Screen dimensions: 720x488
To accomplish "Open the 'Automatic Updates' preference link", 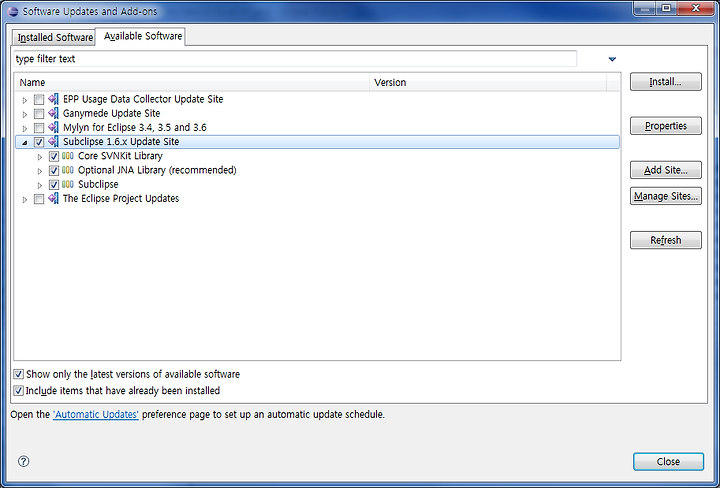I will tap(96, 414).
